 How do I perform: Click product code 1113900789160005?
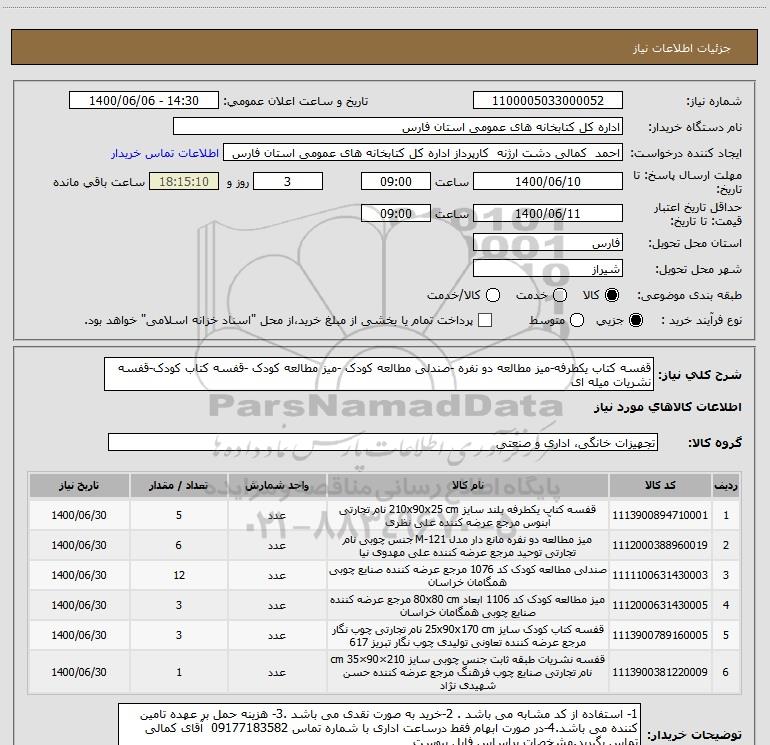(660, 635)
